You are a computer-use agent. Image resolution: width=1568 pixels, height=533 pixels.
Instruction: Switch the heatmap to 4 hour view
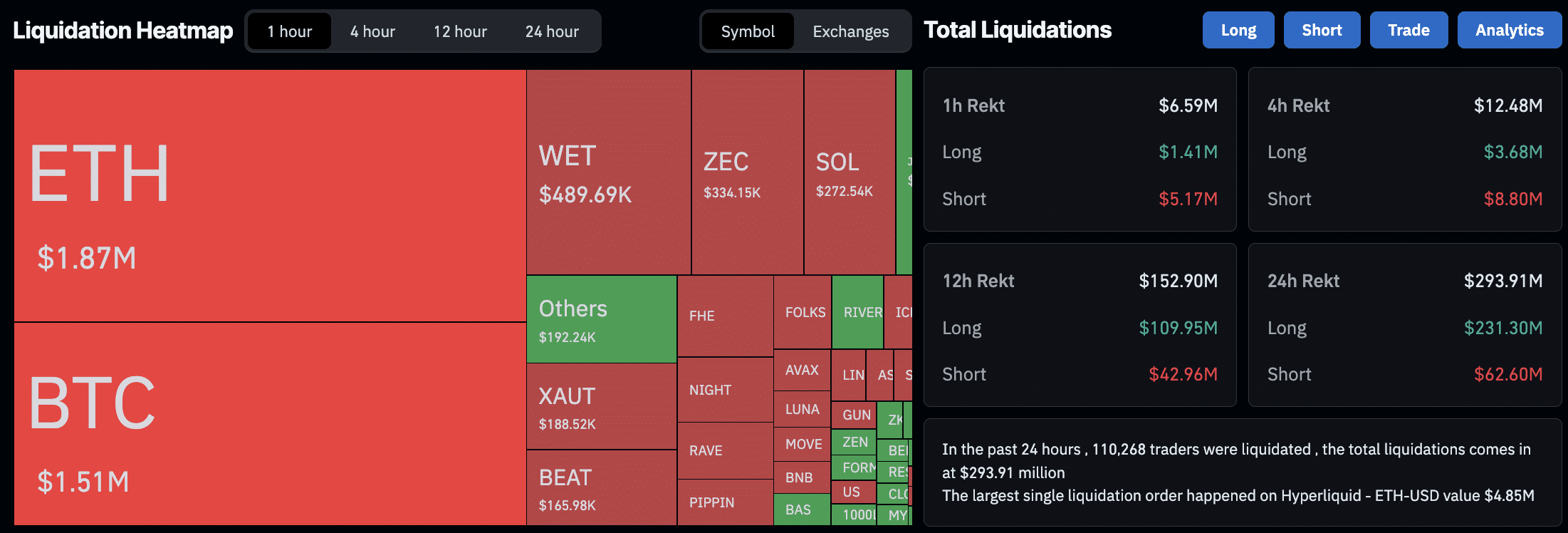click(x=371, y=31)
